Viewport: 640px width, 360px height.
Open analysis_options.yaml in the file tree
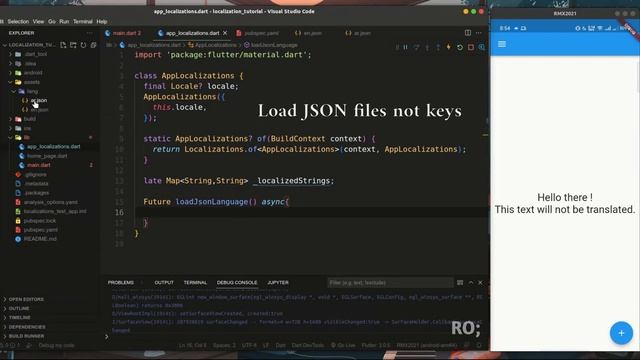50,202
